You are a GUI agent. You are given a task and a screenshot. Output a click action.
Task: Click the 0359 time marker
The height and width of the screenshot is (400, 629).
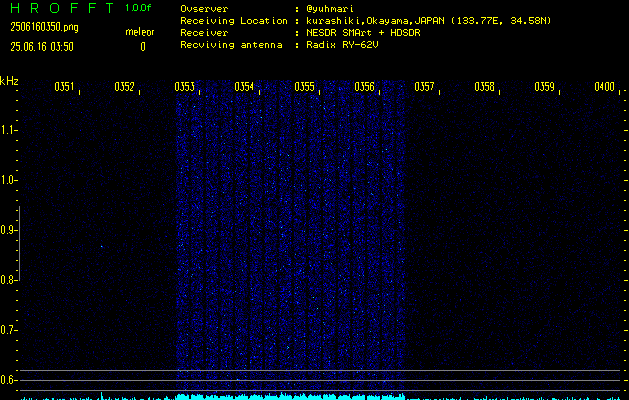point(545,87)
